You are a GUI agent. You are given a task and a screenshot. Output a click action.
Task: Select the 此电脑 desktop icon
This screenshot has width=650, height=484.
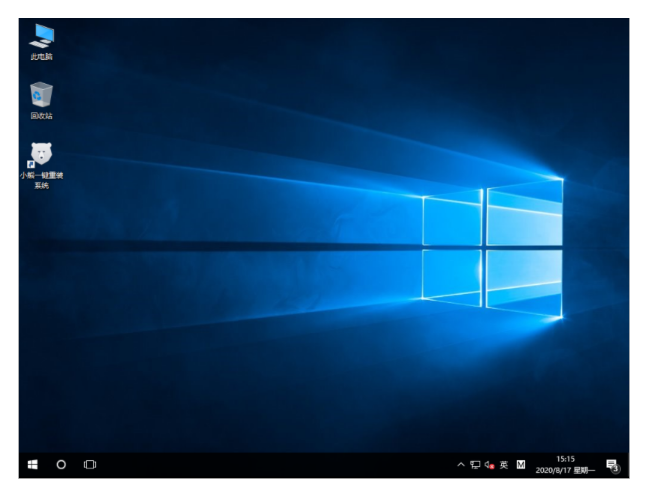(x=41, y=42)
